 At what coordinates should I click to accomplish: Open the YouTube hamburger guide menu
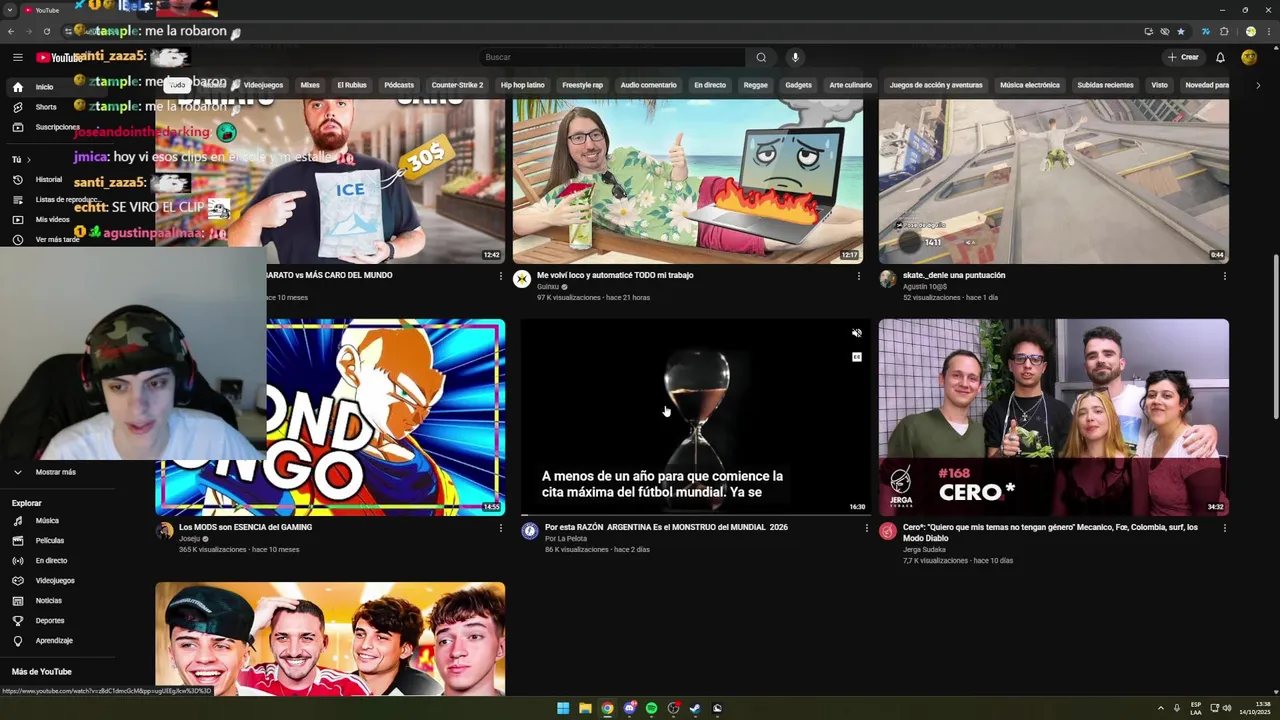[x=17, y=57]
